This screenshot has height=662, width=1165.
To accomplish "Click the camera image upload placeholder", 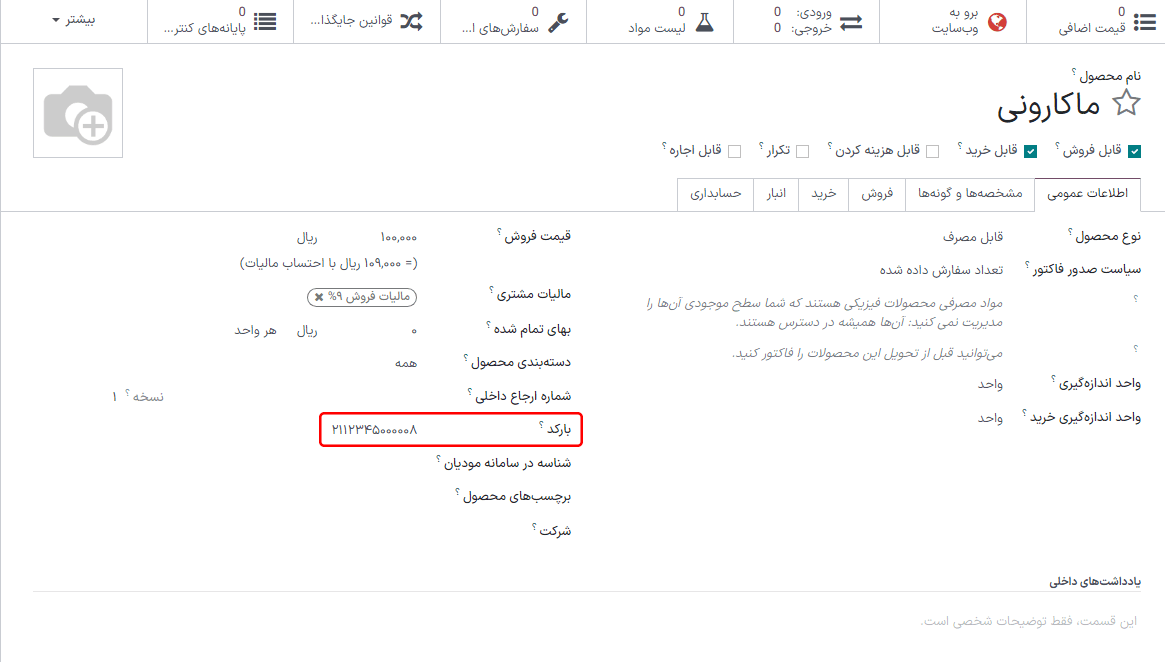I will pos(78,113).
